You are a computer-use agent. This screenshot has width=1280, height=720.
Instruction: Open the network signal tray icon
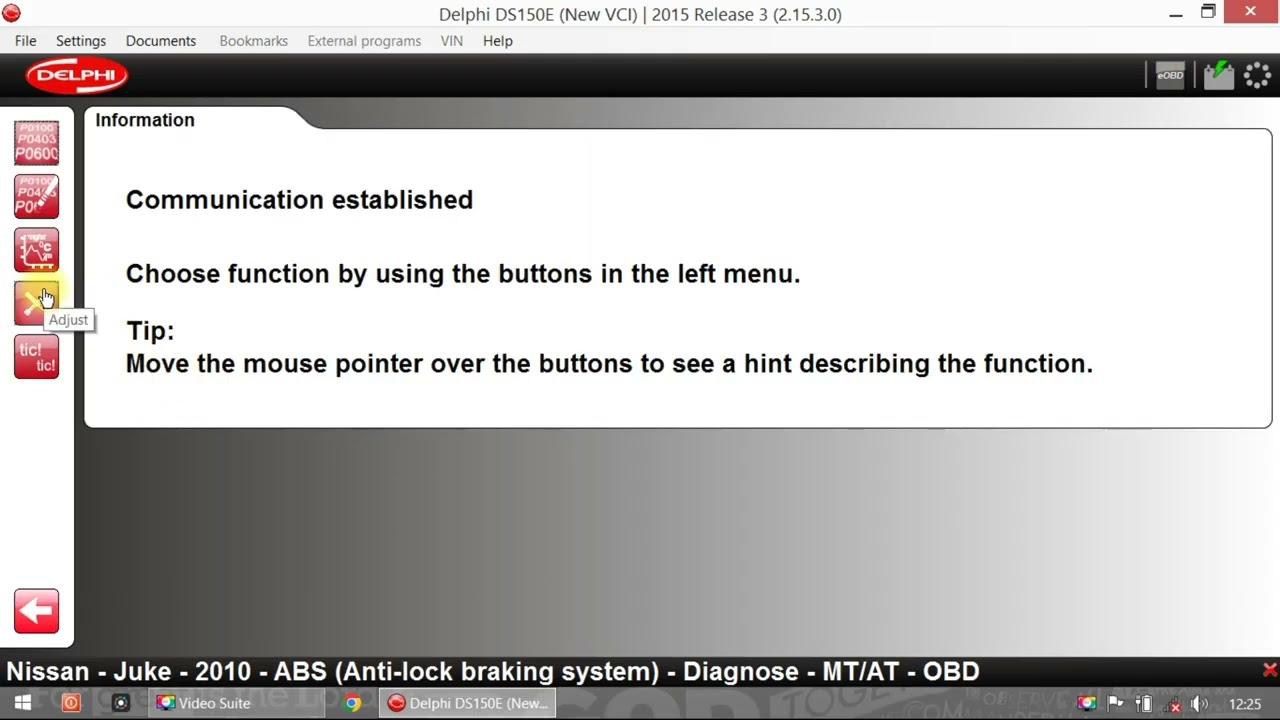pos(1171,704)
